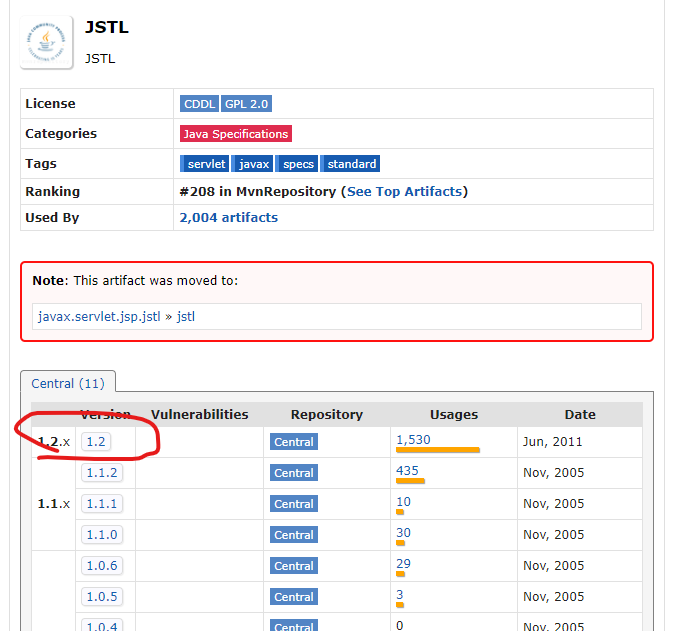Click the Ranking row label
The image size is (674, 631).
[x=52, y=191]
